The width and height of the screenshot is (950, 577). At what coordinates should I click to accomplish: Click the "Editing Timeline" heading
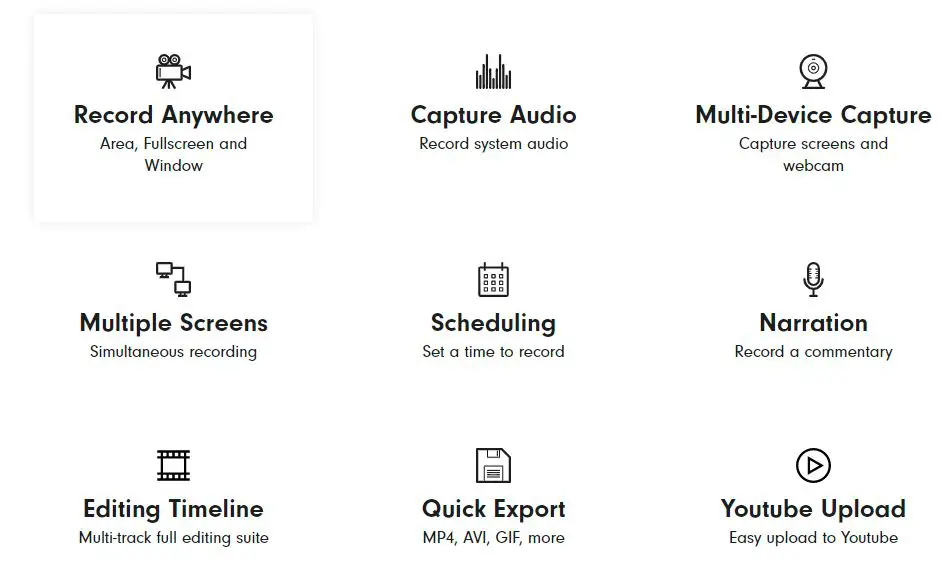[173, 509]
